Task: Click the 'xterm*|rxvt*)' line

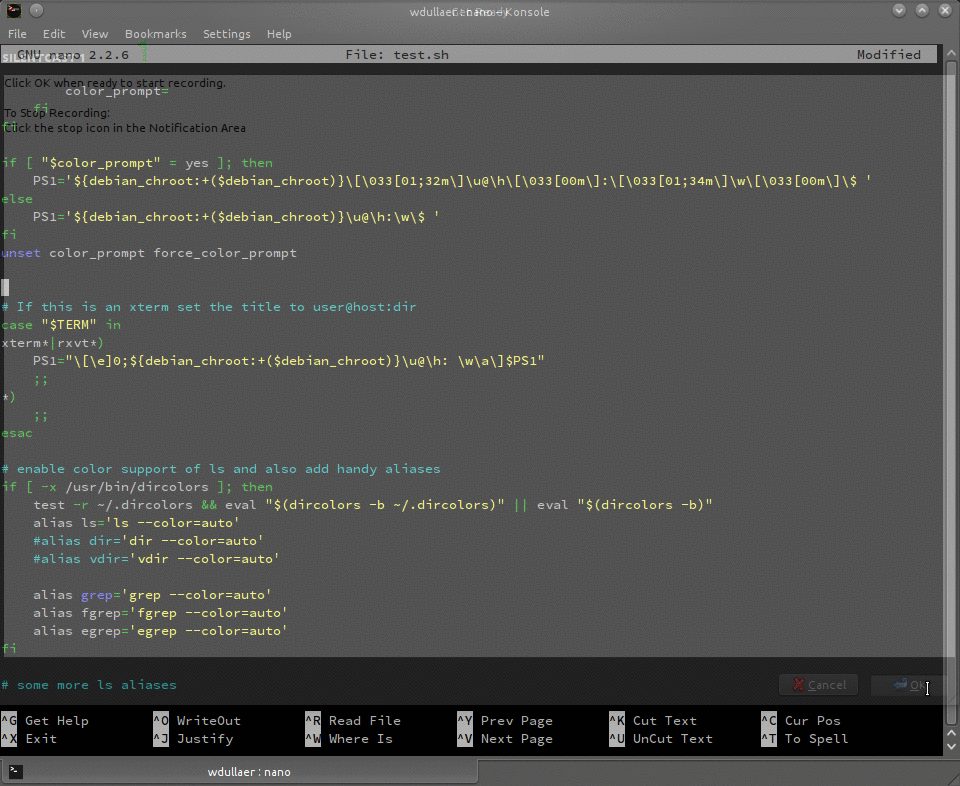Action: pyautogui.click(x=53, y=343)
